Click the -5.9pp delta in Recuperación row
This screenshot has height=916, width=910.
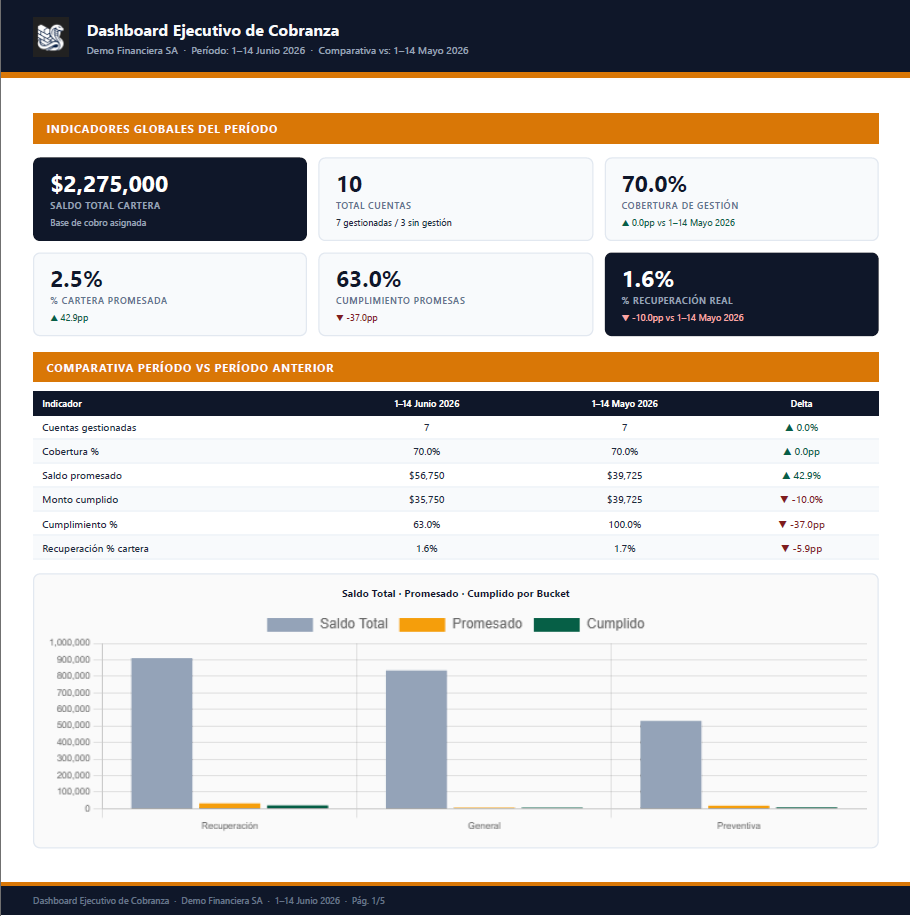[801, 549]
